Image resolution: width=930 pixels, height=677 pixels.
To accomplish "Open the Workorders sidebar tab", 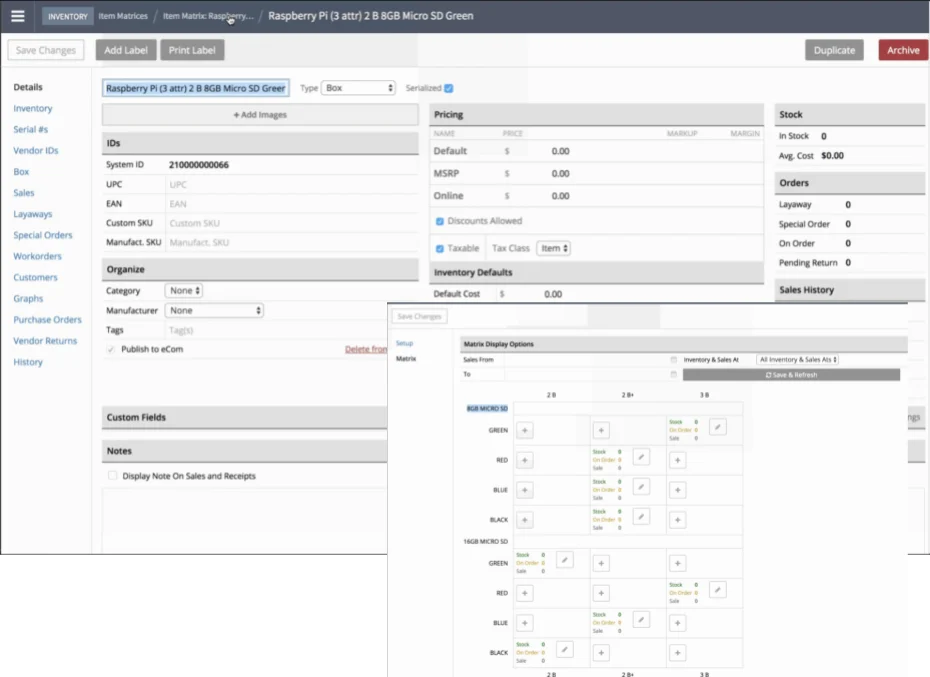I will (x=37, y=256).
